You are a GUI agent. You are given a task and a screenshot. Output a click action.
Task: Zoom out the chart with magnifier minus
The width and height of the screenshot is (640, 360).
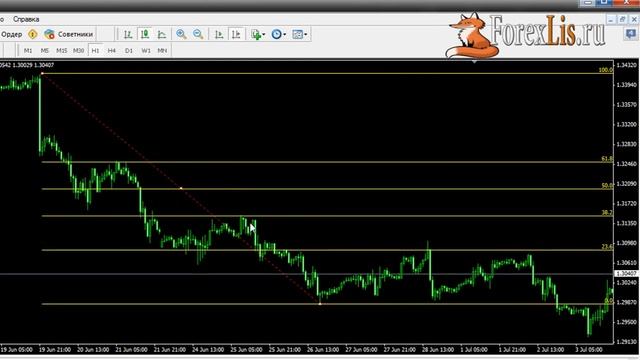198,34
